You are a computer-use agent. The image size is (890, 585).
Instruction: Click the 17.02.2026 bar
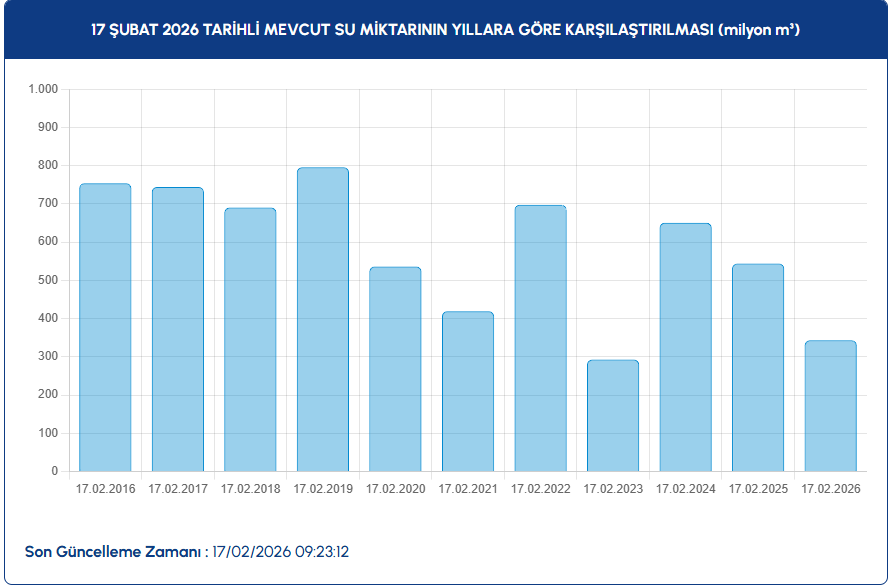click(830, 406)
